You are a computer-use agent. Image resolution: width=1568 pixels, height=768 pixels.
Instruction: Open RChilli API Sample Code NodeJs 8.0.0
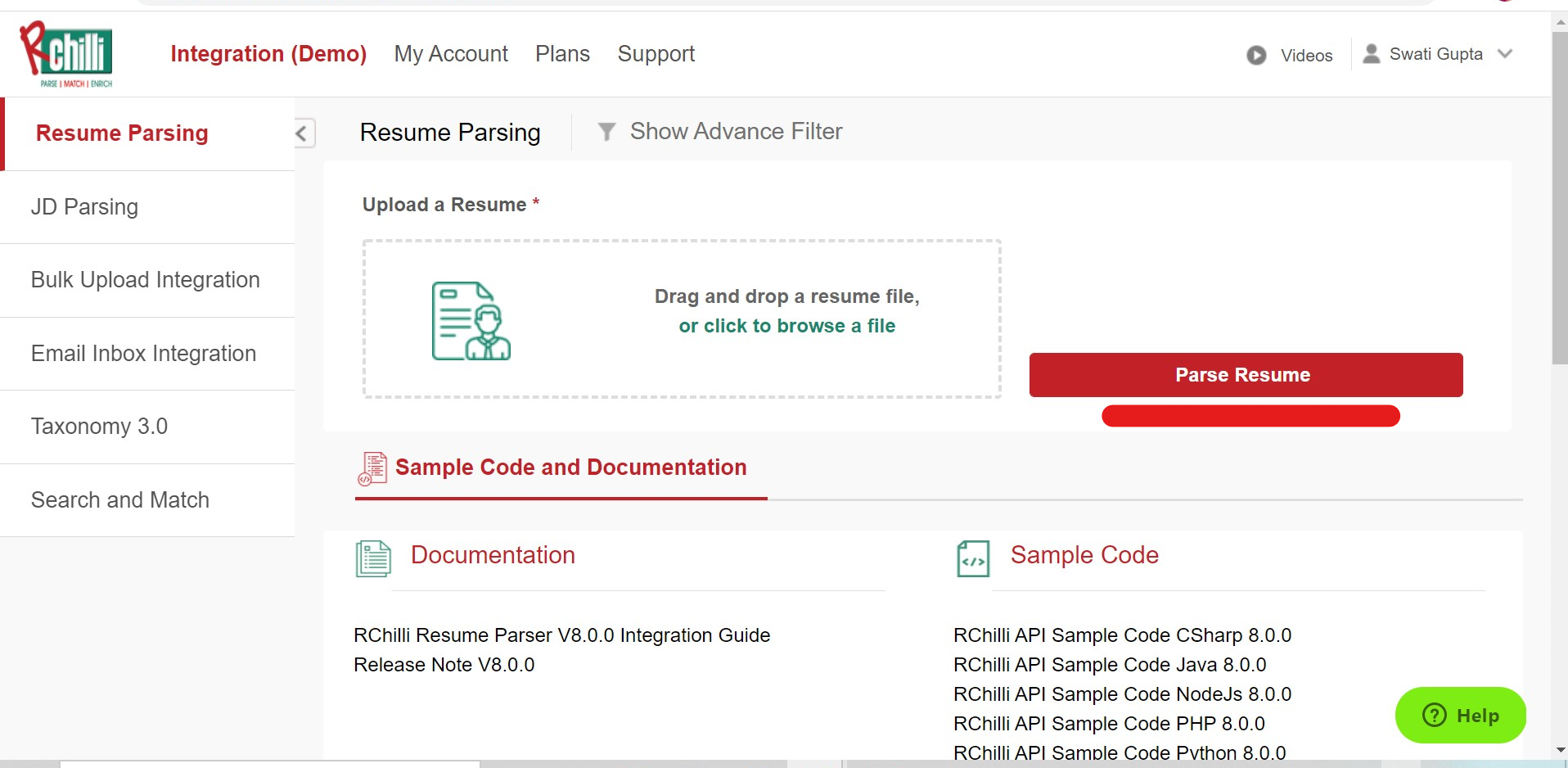[x=1122, y=694]
